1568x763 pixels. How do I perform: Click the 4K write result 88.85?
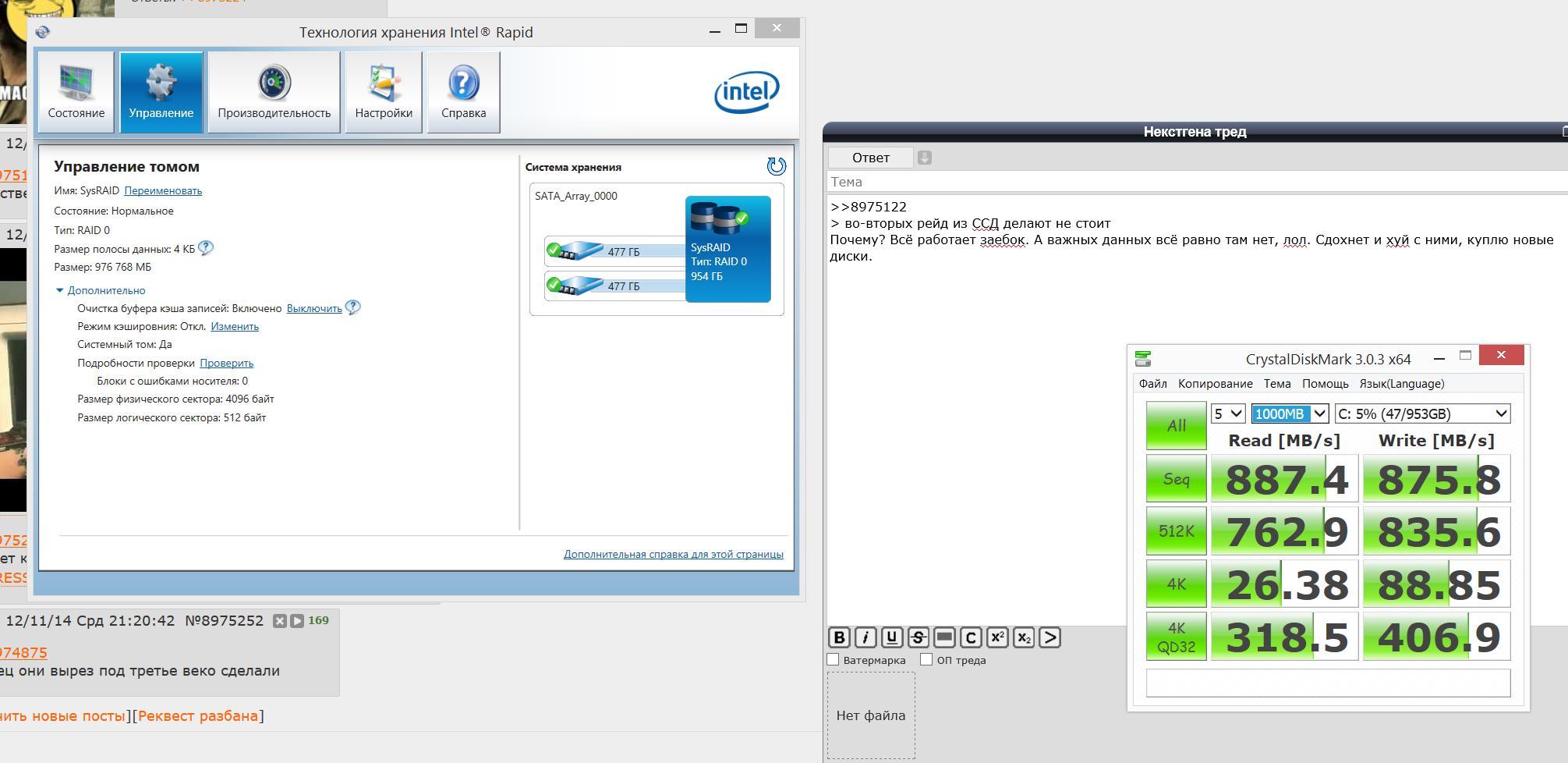[1437, 584]
